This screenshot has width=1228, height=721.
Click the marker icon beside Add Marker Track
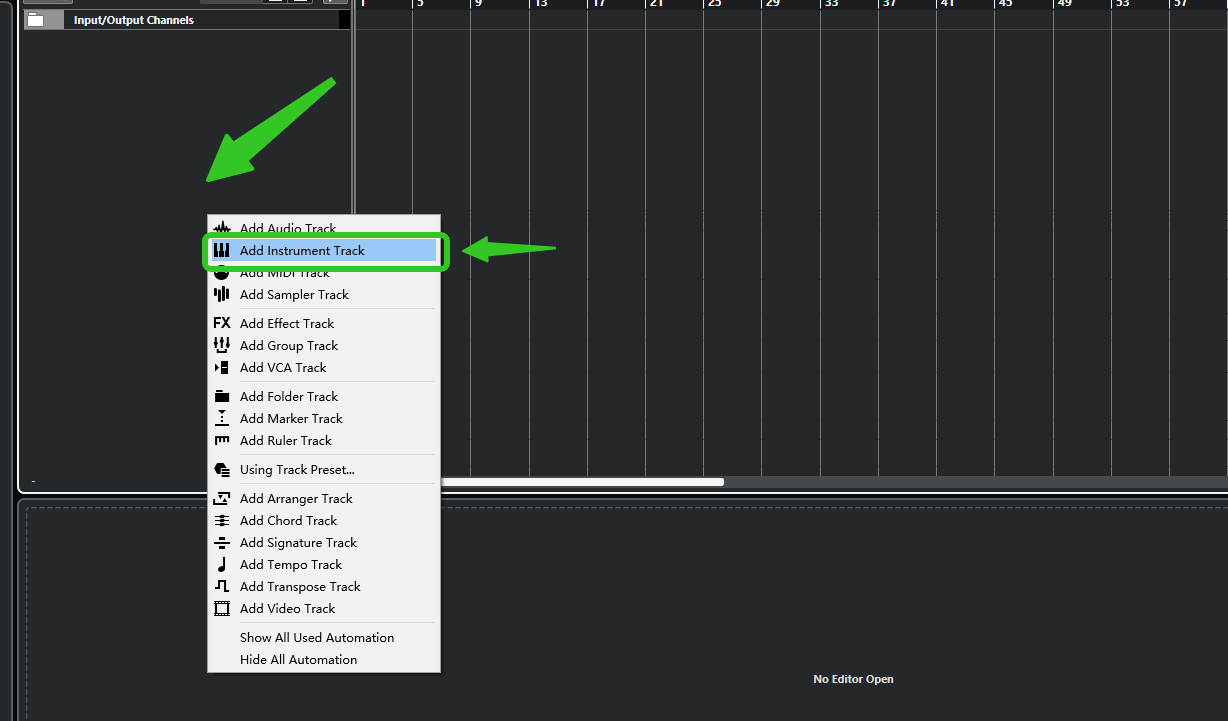(x=222, y=419)
